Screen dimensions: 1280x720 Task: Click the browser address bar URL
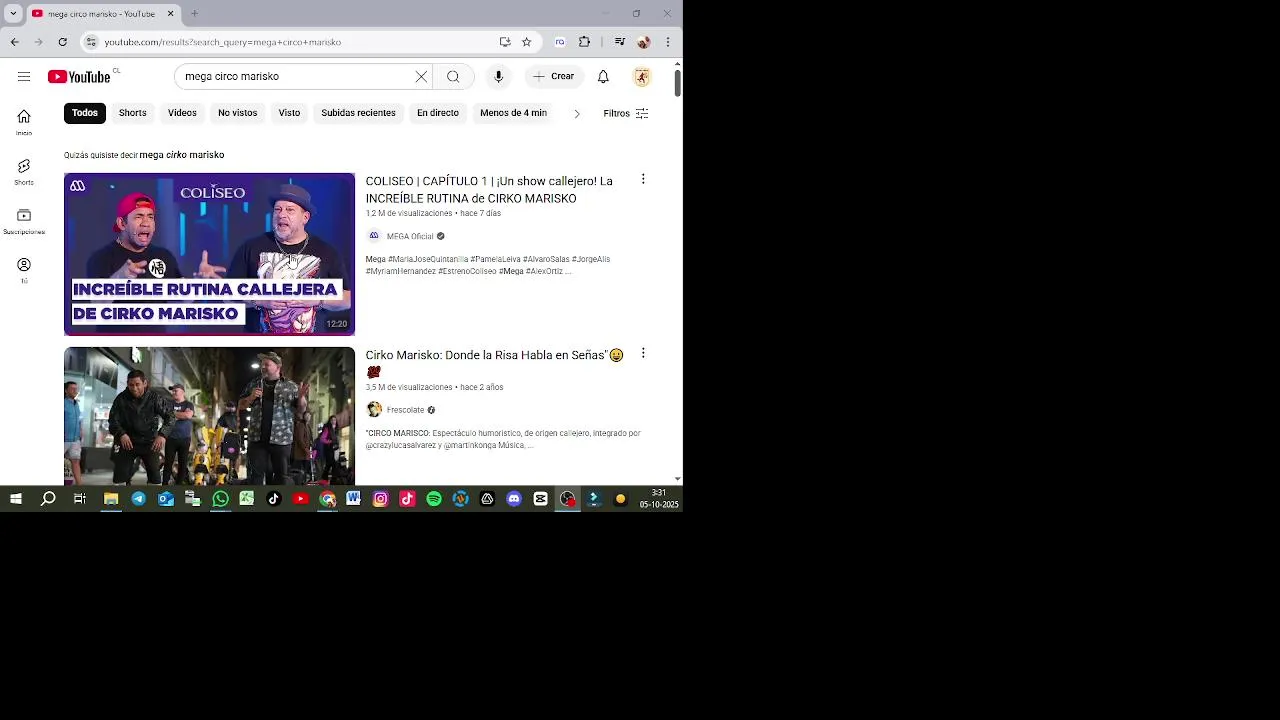[223, 42]
